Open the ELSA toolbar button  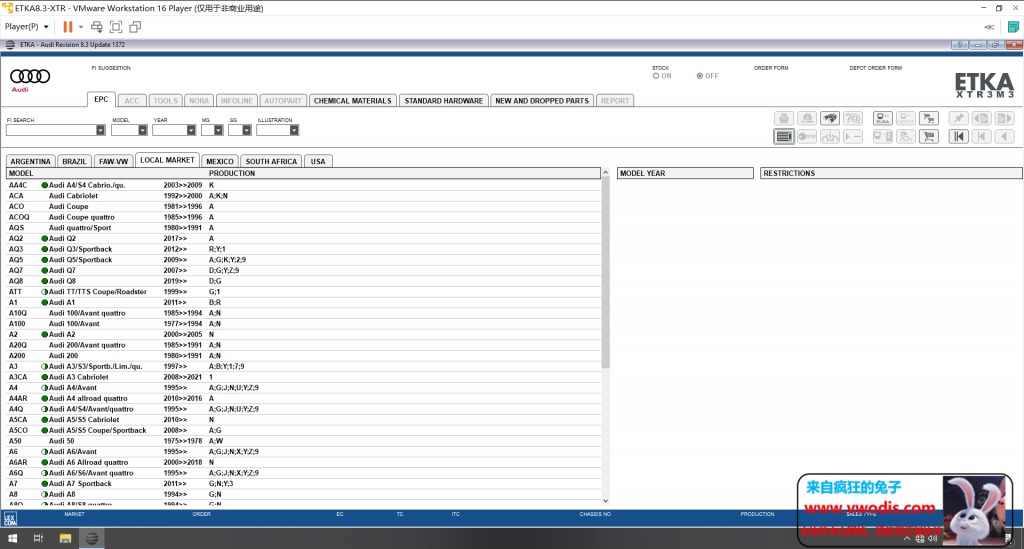coord(883,118)
